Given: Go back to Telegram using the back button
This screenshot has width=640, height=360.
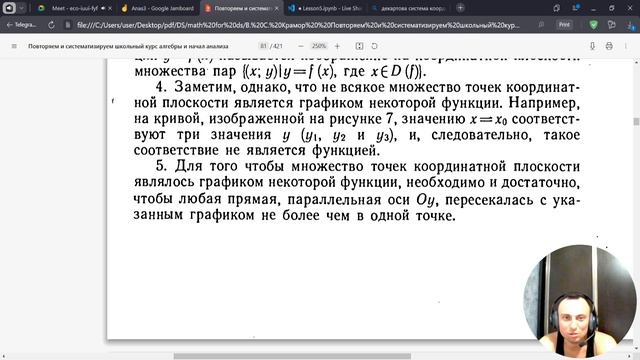Looking at the screenshot, I should (21, 25).
